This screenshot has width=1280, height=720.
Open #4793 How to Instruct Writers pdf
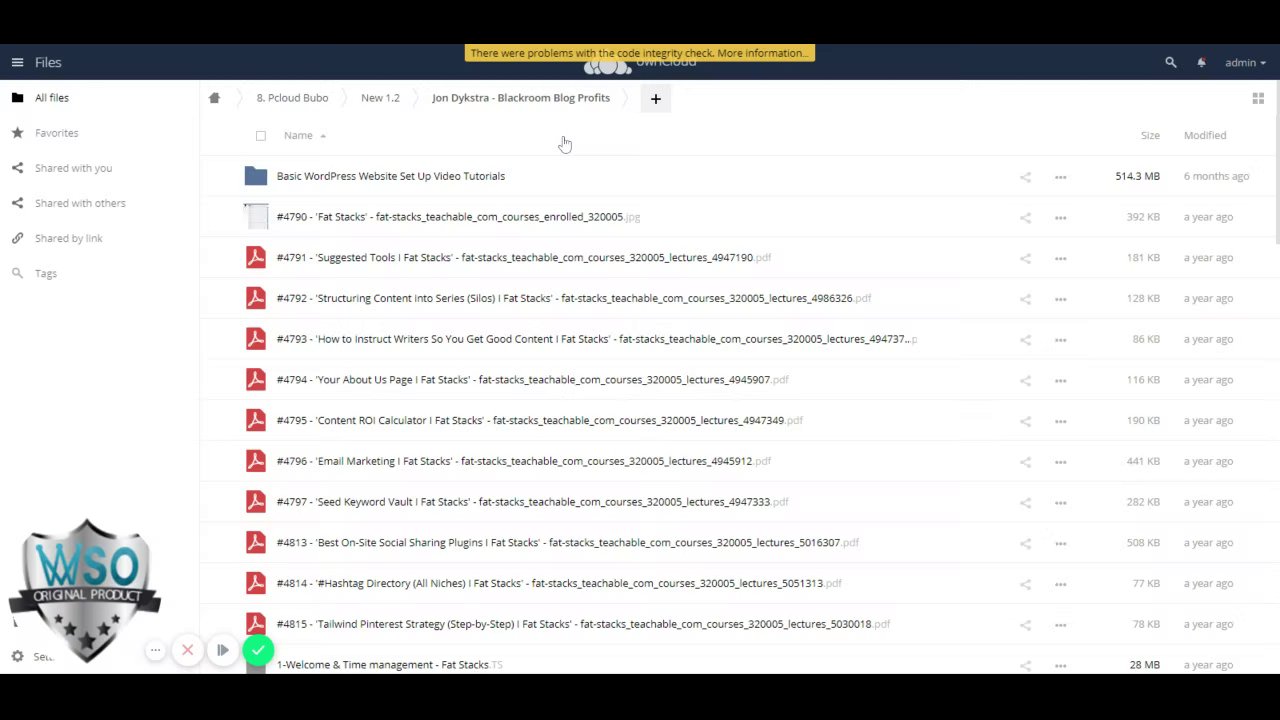(x=597, y=339)
